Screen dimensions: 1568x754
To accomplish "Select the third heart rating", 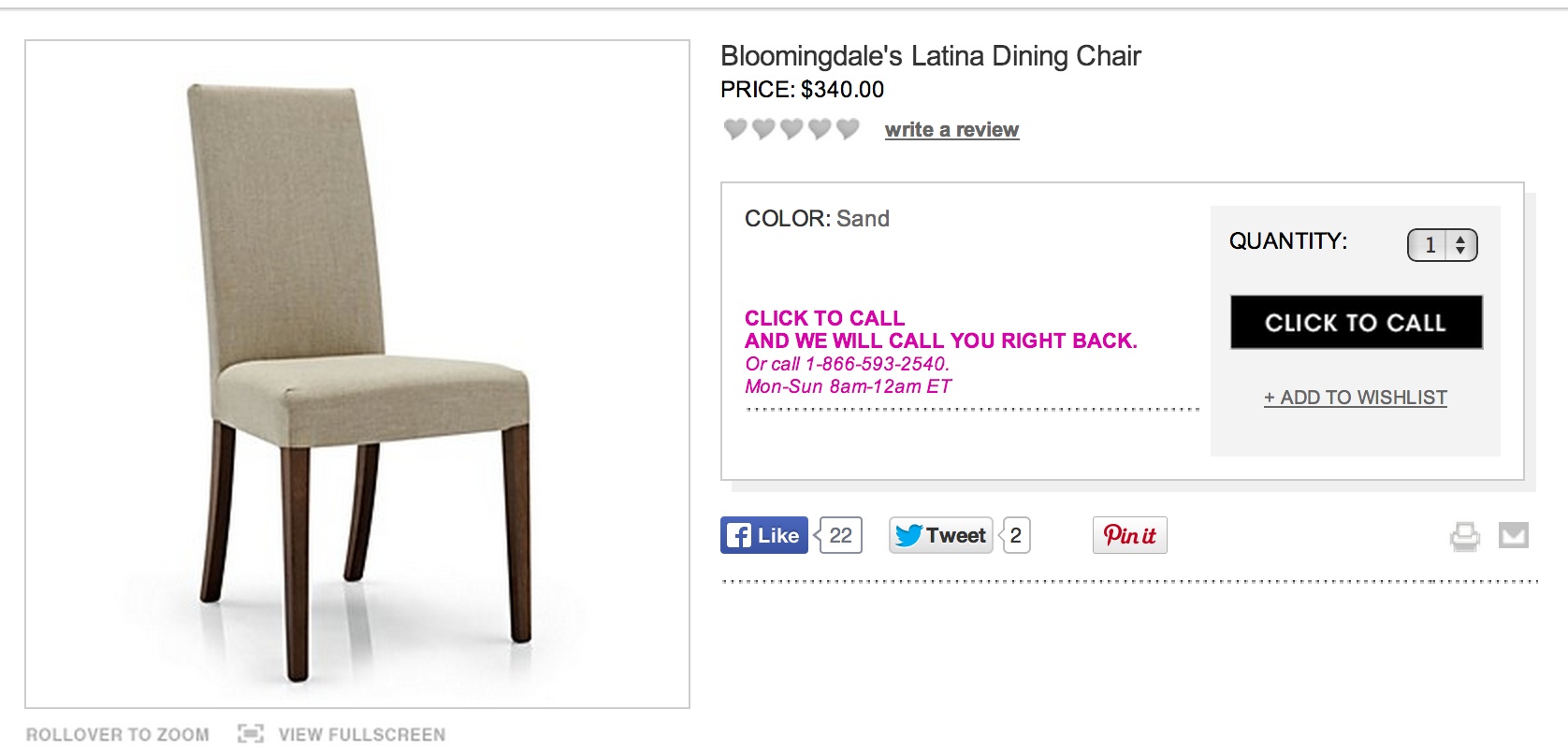I will 791,129.
